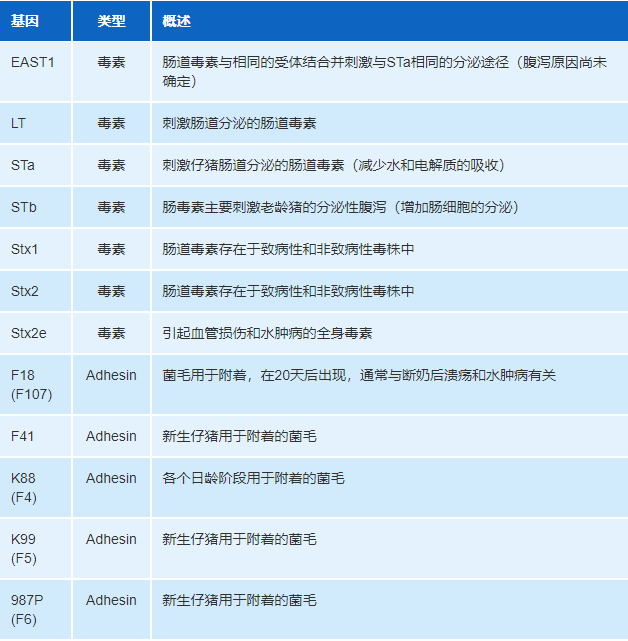Click the Adhesin type in the F41 row
Image resolution: width=628 pixels, height=641 pixels.
click(x=111, y=437)
